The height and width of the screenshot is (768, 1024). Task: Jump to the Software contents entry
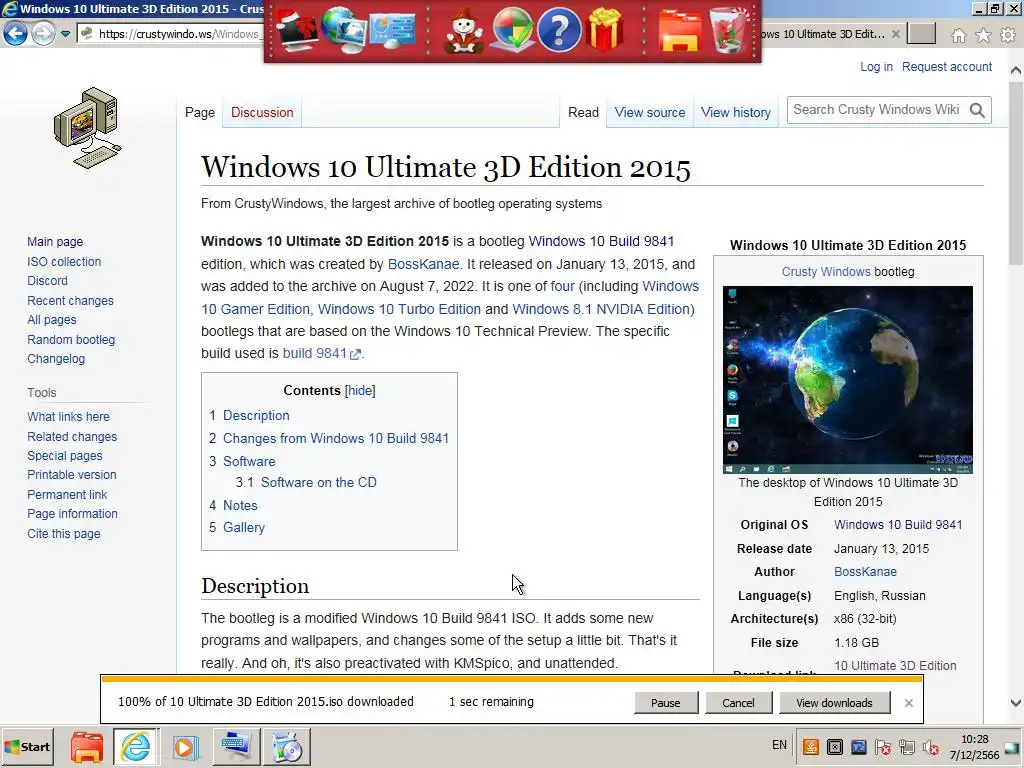[249, 461]
